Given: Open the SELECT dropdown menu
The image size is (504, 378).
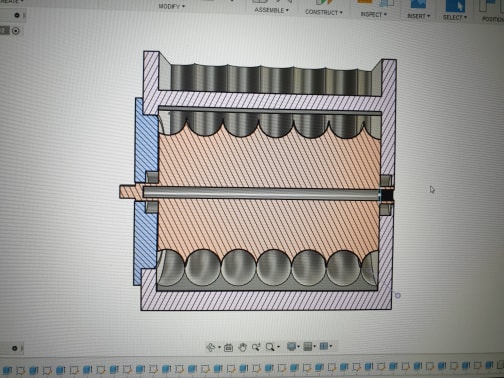Looking at the screenshot, I should [454, 17].
